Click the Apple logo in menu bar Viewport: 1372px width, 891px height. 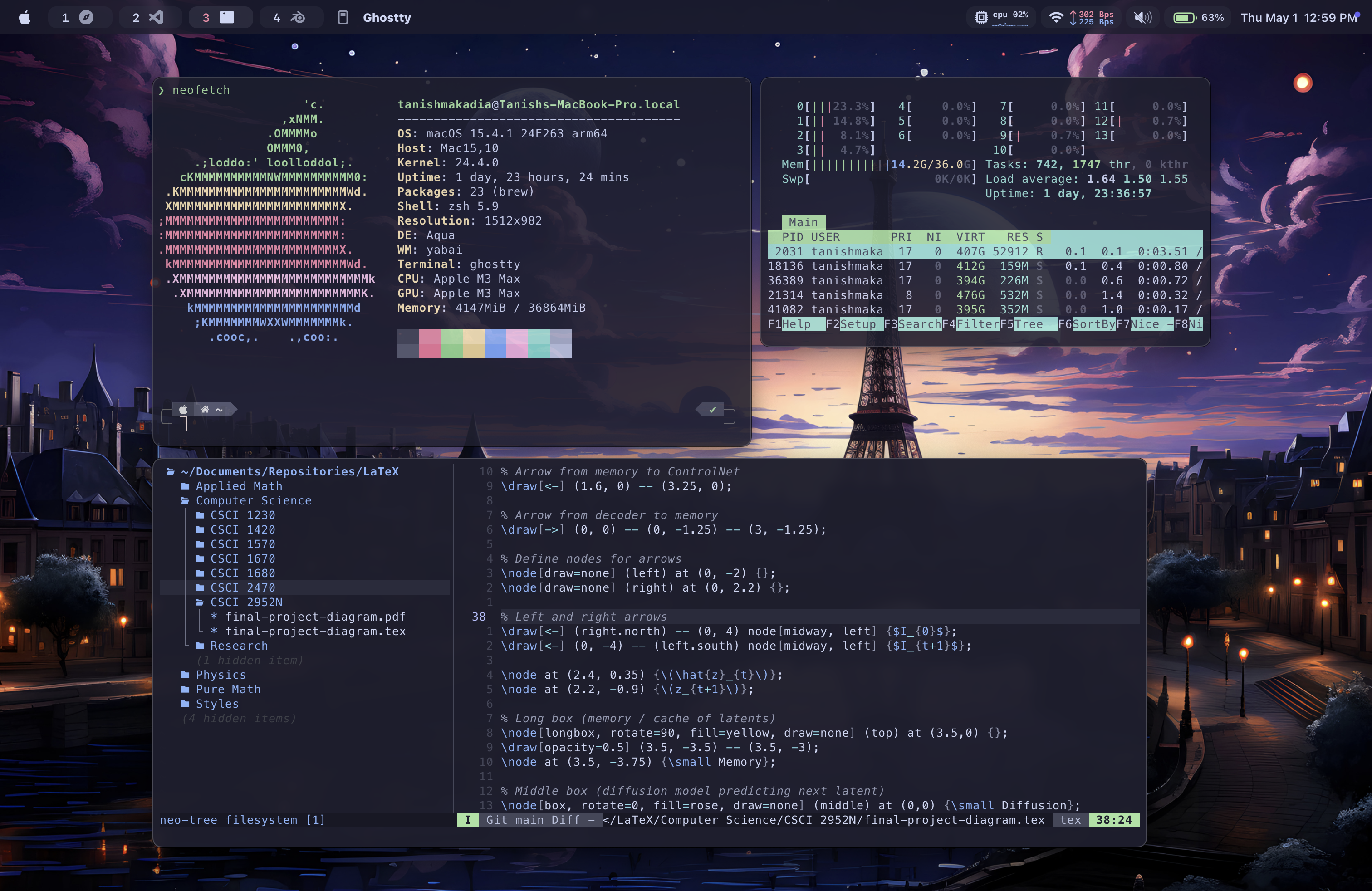click(x=24, y=17)
